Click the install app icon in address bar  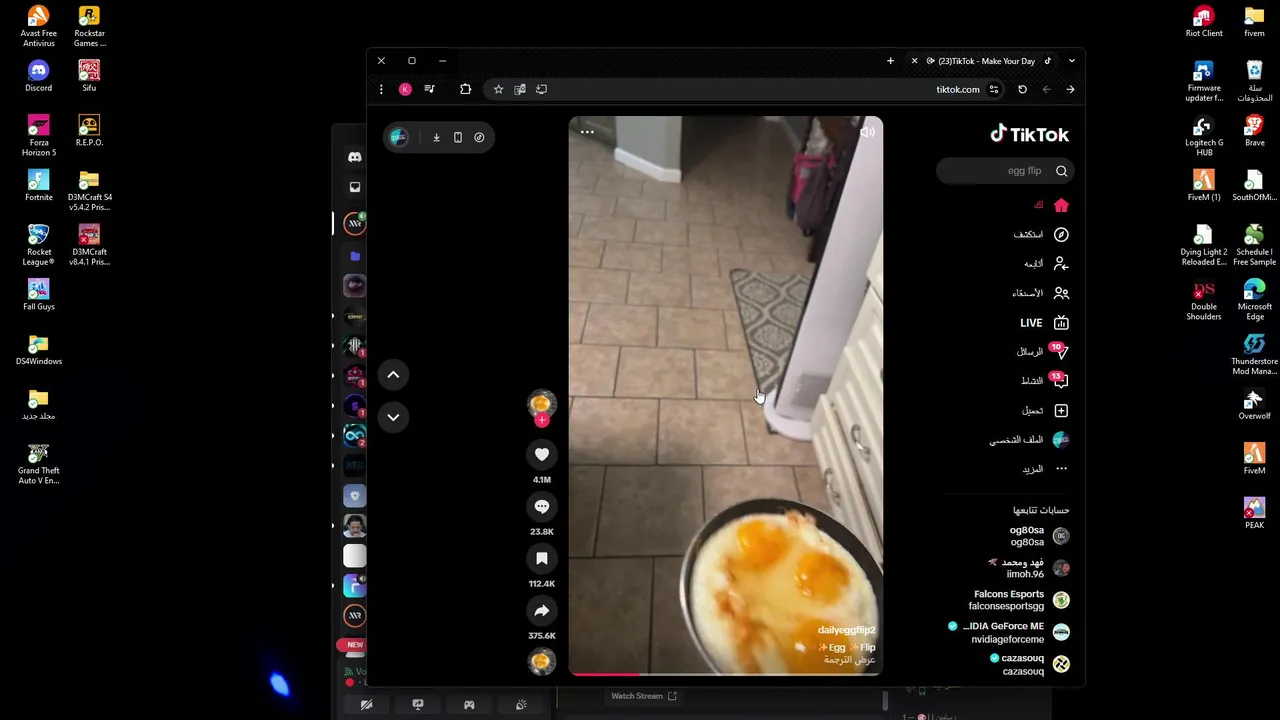pyautogui.click(x=542, y=89)
